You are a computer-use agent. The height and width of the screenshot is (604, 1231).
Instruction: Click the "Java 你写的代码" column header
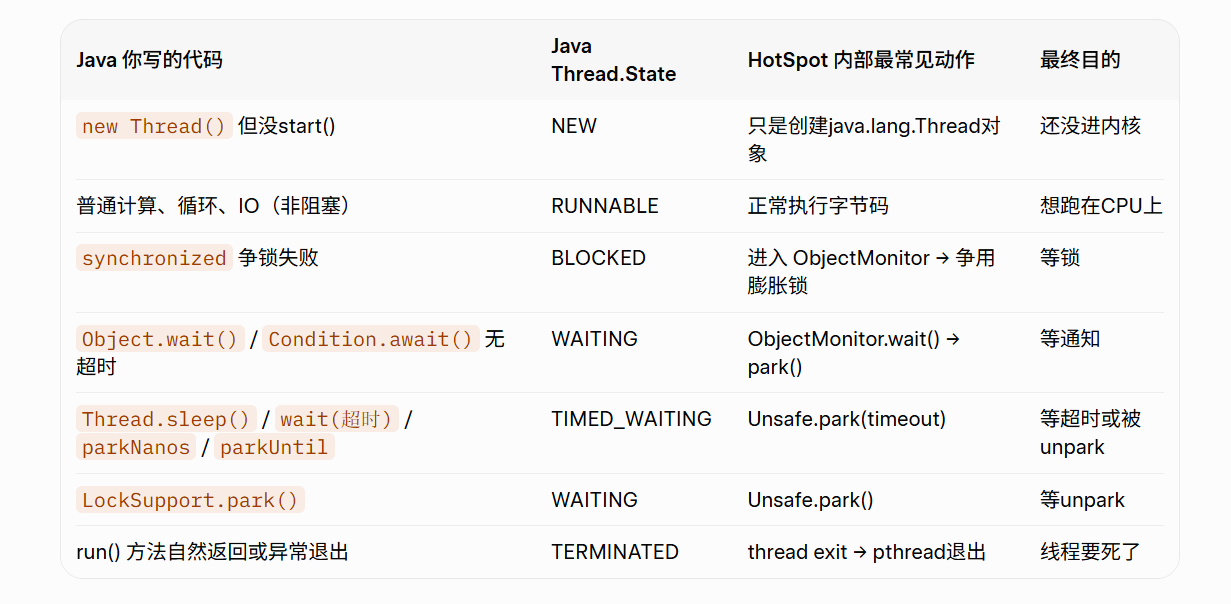coord(149,60)
